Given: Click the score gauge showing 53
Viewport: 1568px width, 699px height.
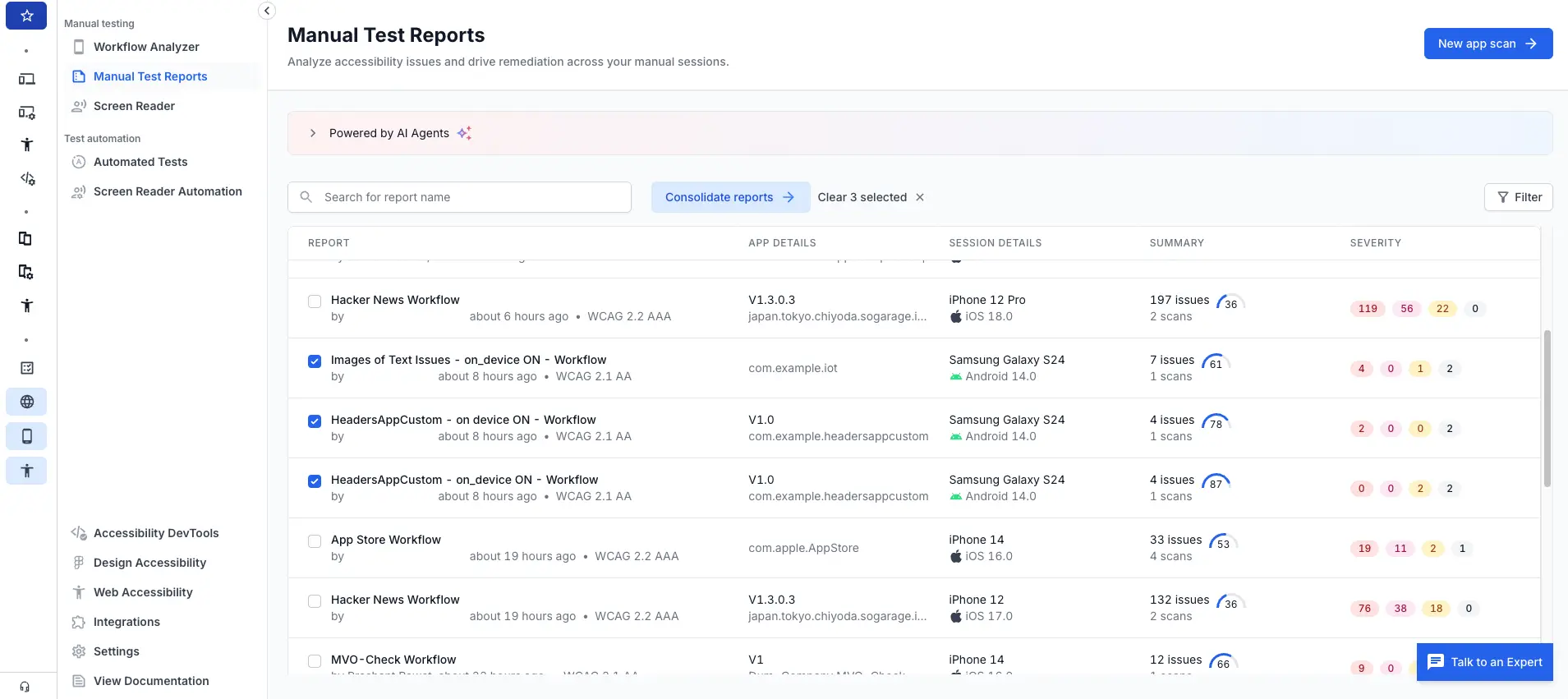Looking at the screenshot, I should pos(1223,542).
